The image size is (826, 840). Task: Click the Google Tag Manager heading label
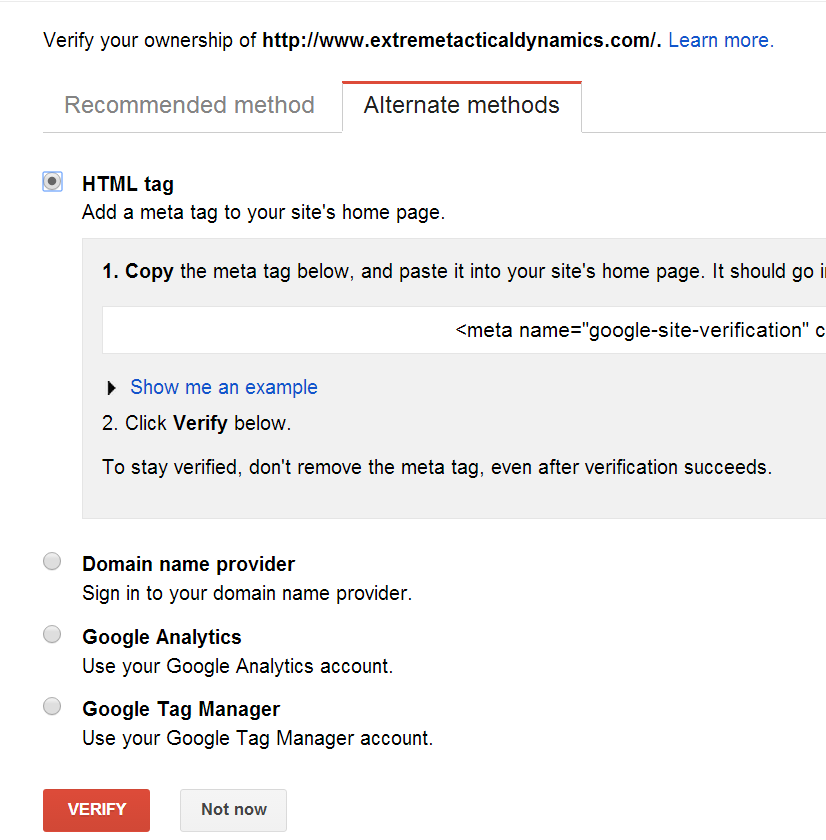coord(181,709)
